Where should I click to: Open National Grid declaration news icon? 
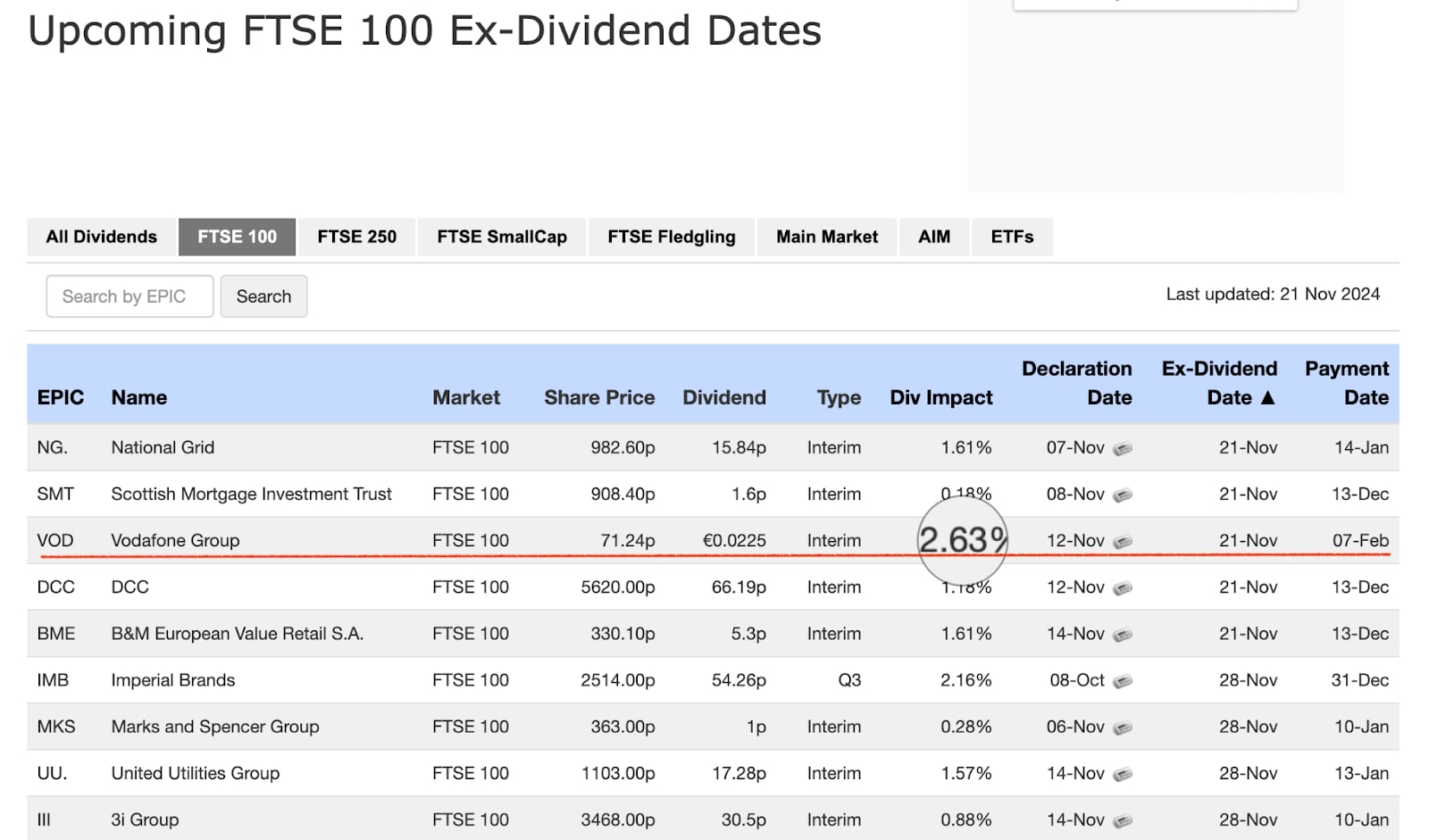(1123, 448)
